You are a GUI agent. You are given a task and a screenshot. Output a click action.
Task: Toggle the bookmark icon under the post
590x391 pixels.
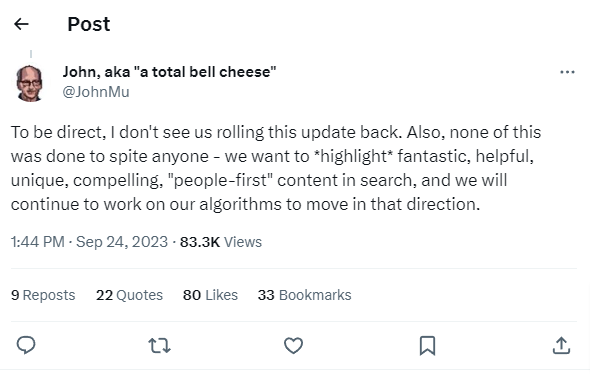tap(427, 345)
